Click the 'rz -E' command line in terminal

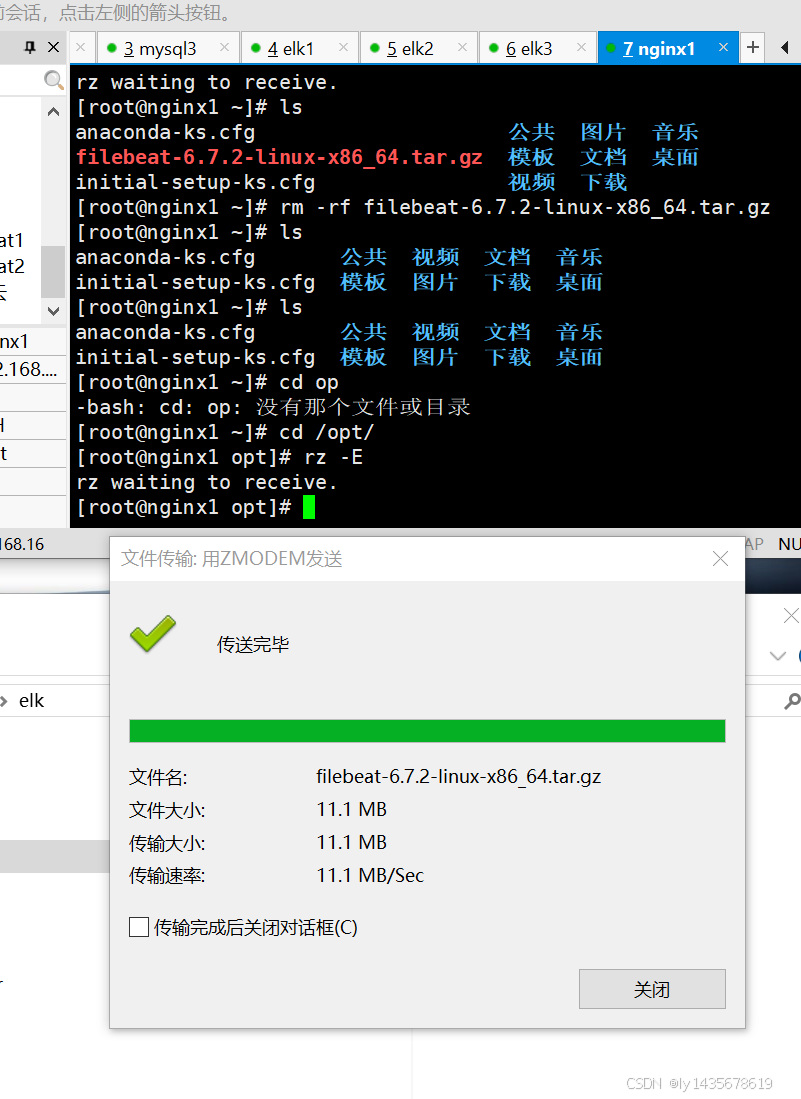coord(219,457)
